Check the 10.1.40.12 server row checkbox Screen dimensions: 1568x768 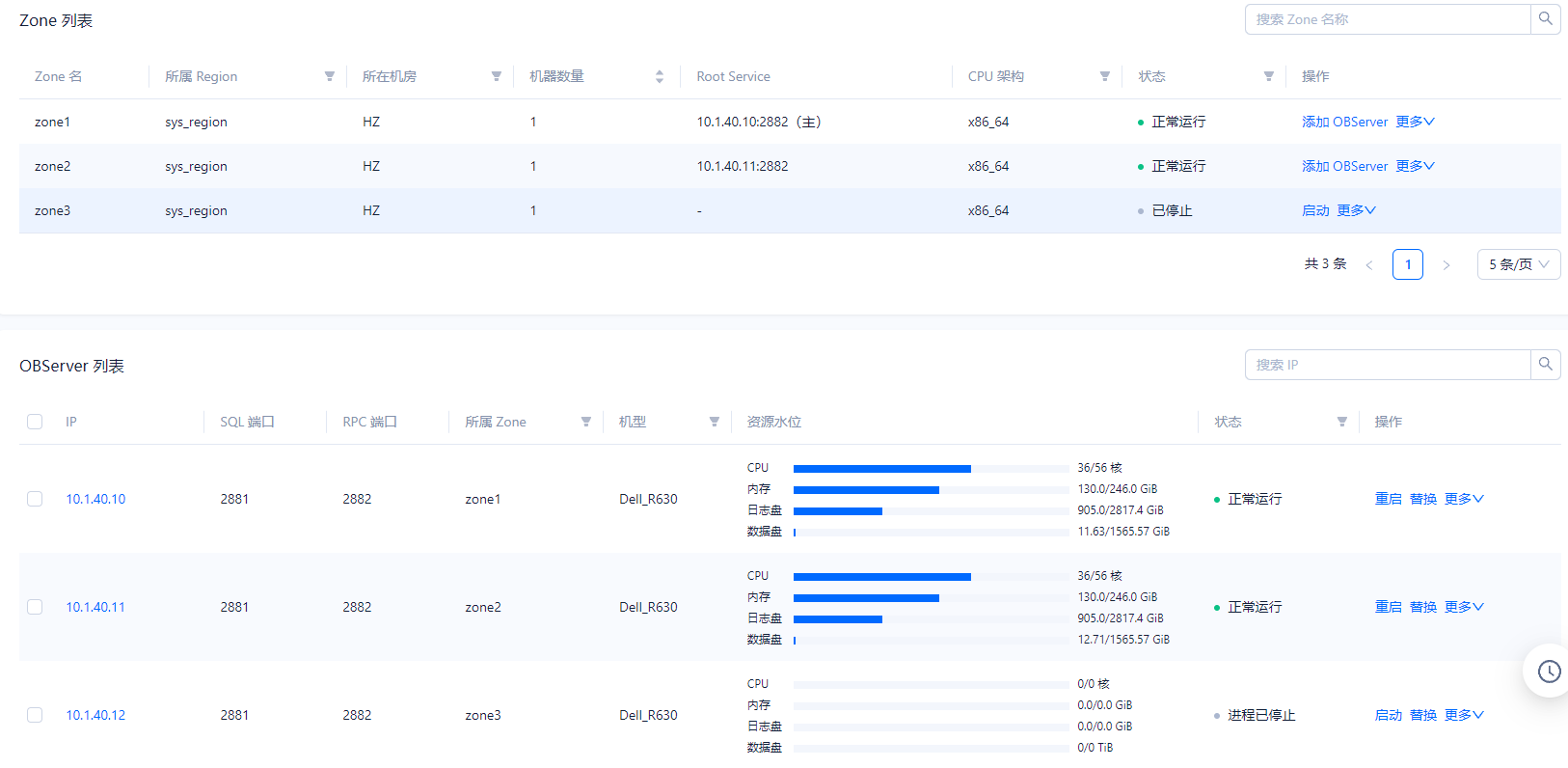(35, 715)
